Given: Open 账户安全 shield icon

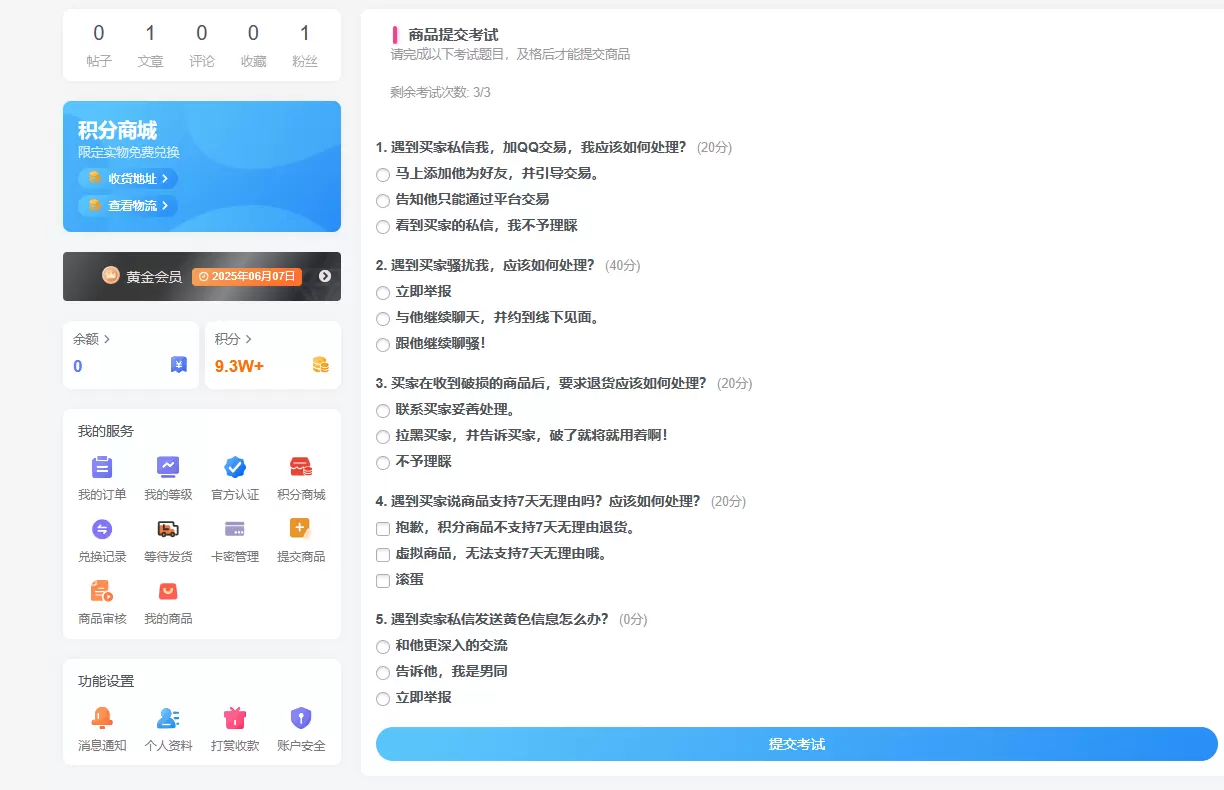Looking at the screenshot, I should tap(301, 717).
